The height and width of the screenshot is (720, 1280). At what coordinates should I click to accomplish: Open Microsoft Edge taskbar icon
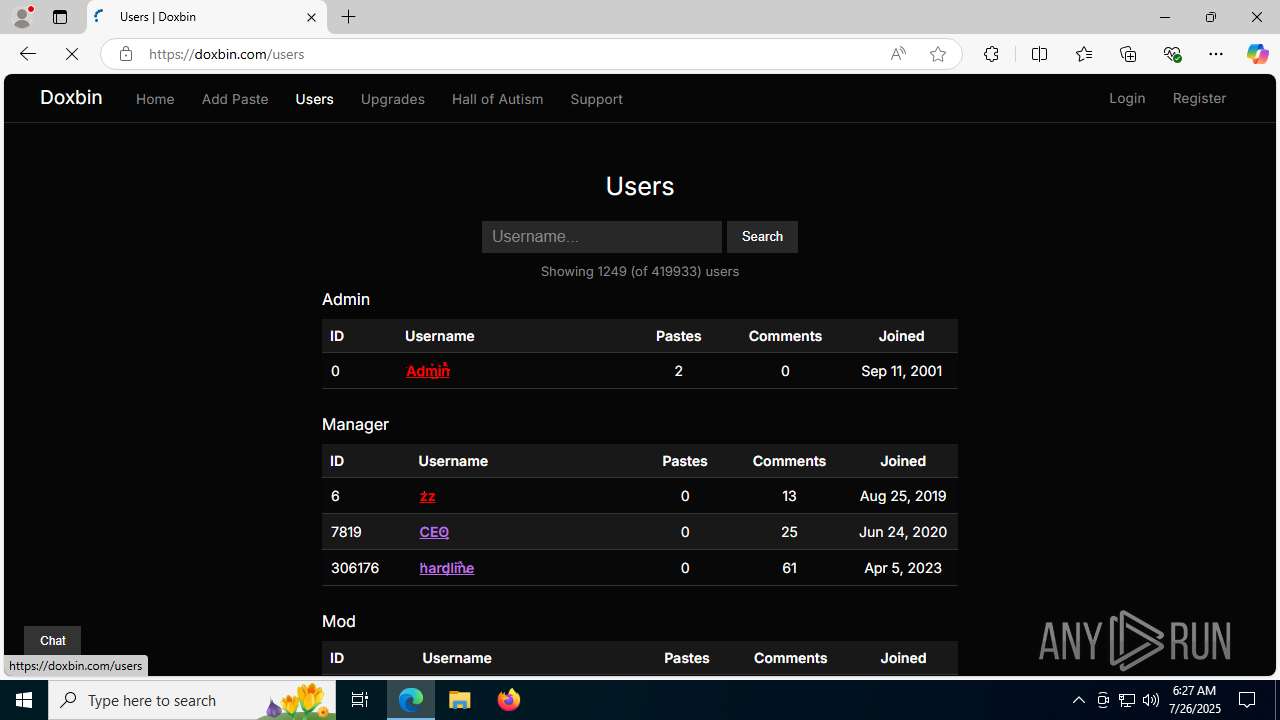[x=411, y=700]
